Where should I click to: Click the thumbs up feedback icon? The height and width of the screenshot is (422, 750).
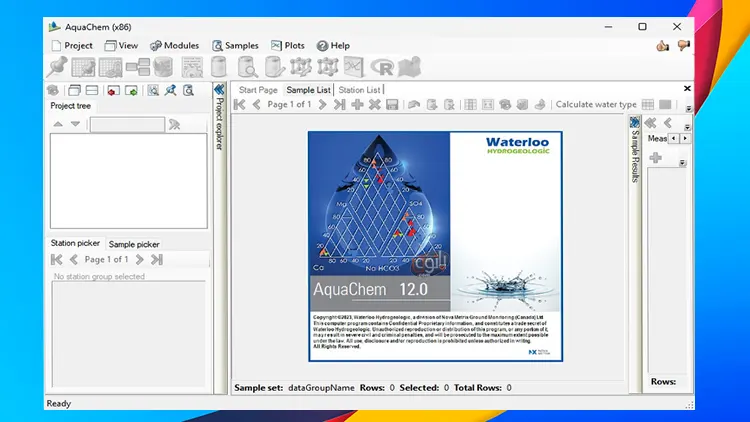pos(662,46)
